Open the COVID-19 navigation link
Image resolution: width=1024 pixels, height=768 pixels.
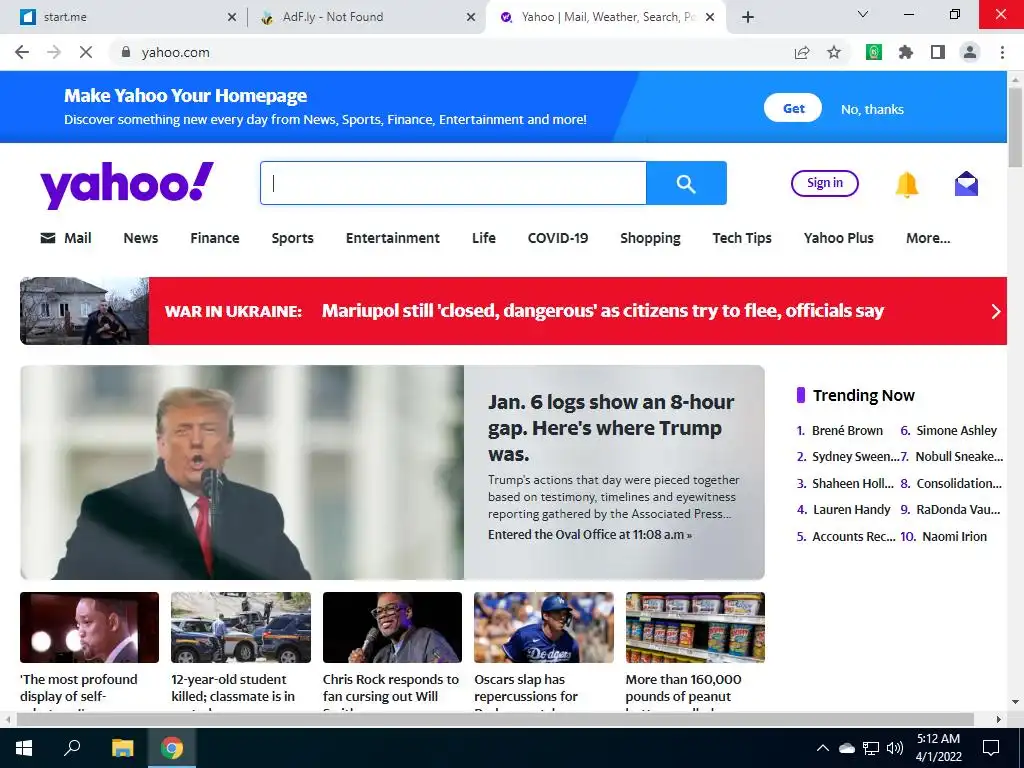[x=558, y=238]
